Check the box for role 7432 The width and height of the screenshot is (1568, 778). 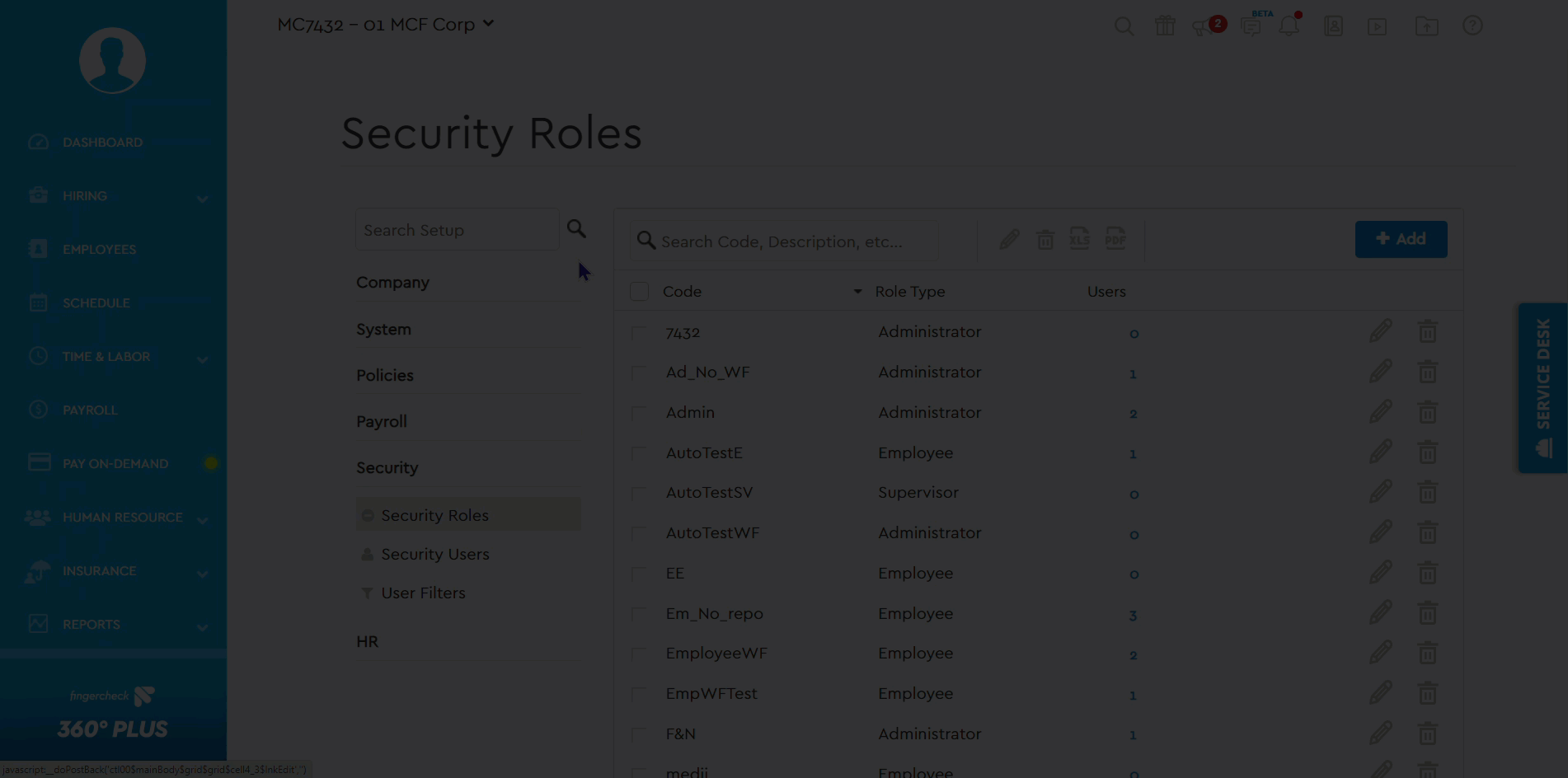pyautogui.click(x=639, y=333)
